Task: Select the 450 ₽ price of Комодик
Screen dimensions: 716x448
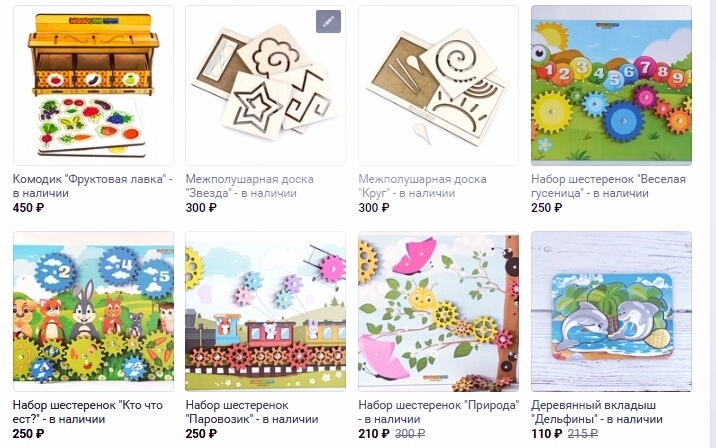Action: (28, 208)
